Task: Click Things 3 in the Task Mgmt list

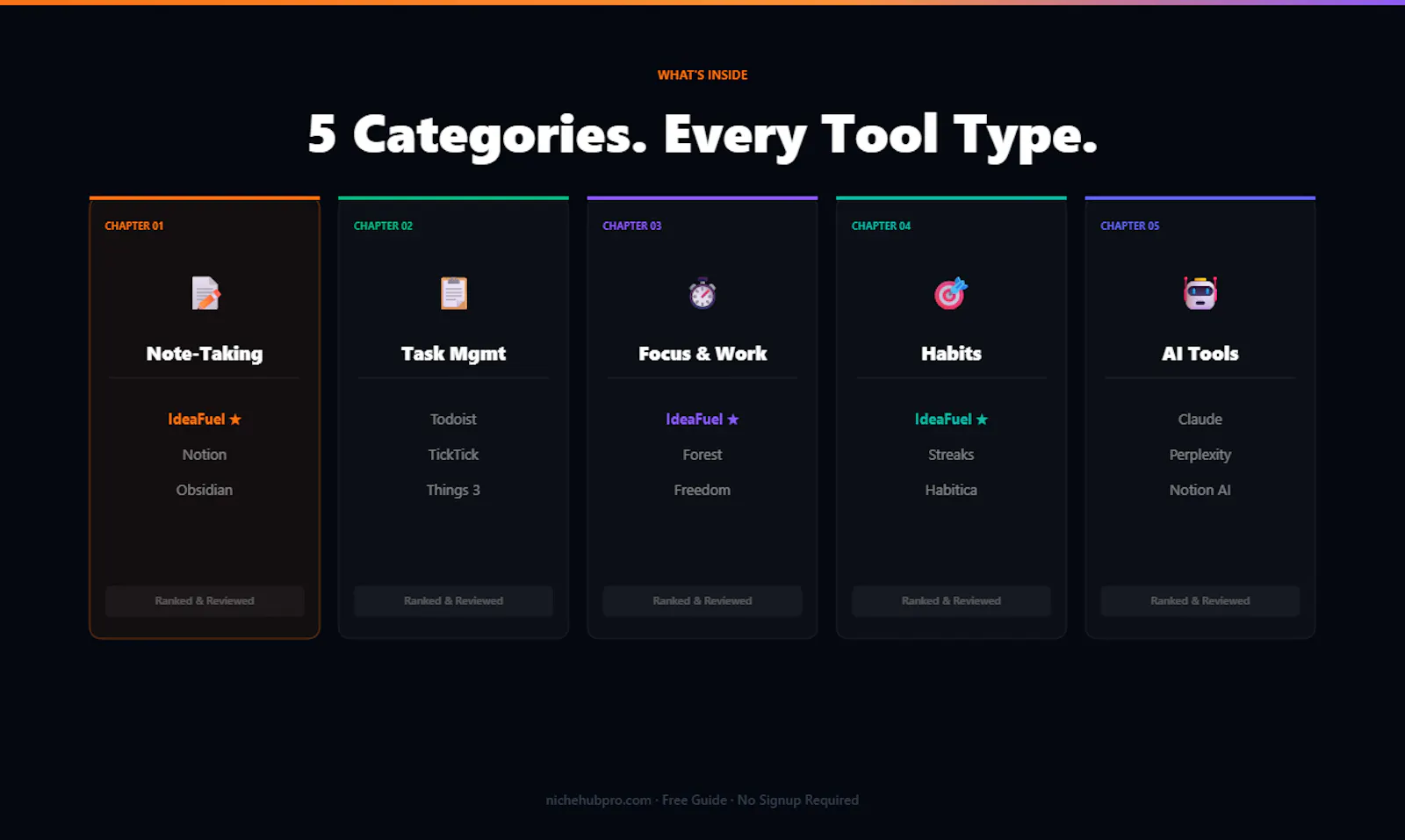Action: [x=453, y=490]
